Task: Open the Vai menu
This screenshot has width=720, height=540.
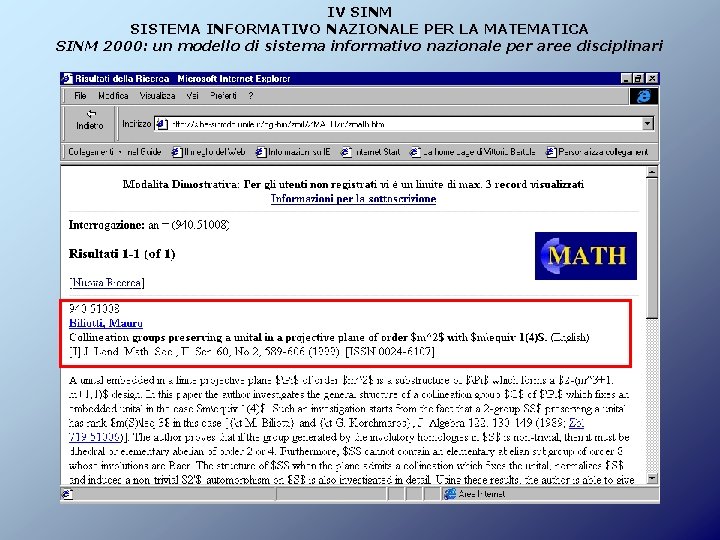Action: click(192, 96)
